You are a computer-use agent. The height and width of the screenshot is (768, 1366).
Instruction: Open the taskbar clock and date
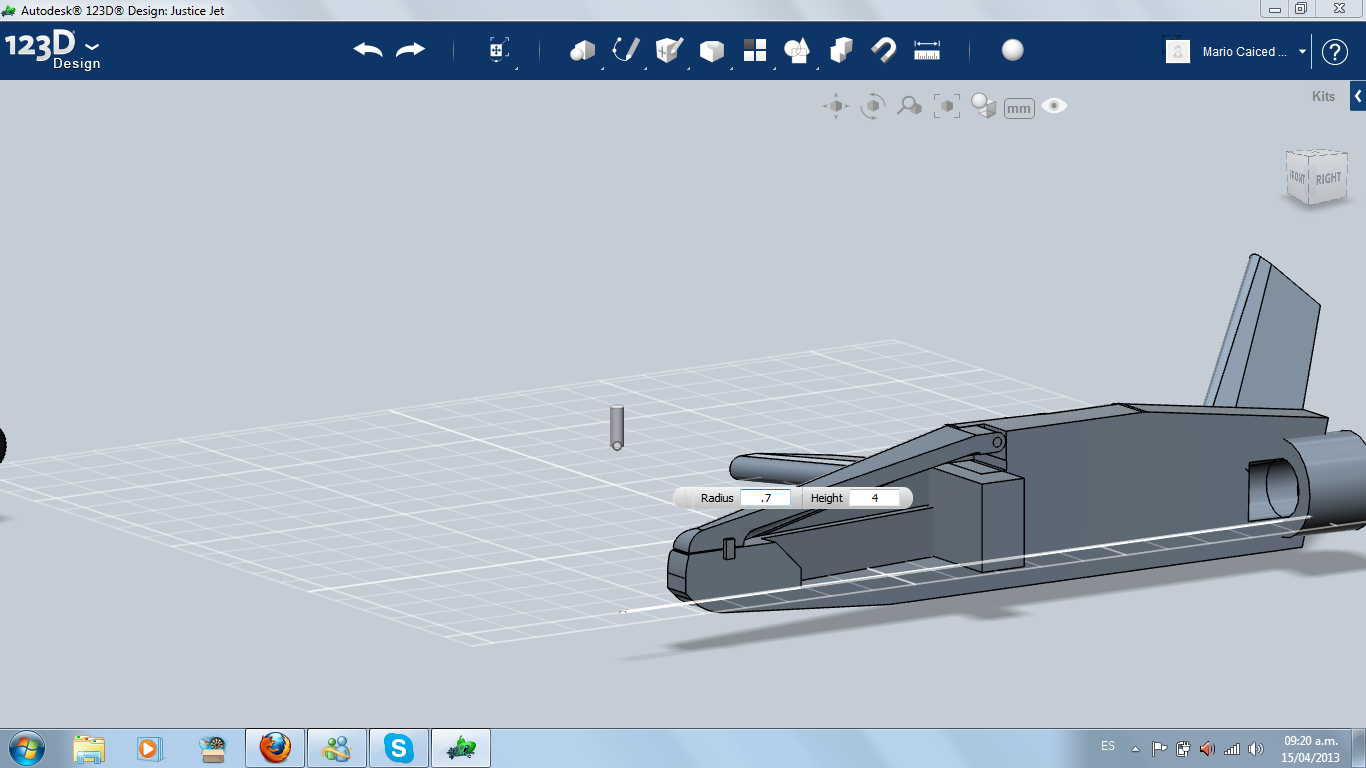[x=1310, y=748]
